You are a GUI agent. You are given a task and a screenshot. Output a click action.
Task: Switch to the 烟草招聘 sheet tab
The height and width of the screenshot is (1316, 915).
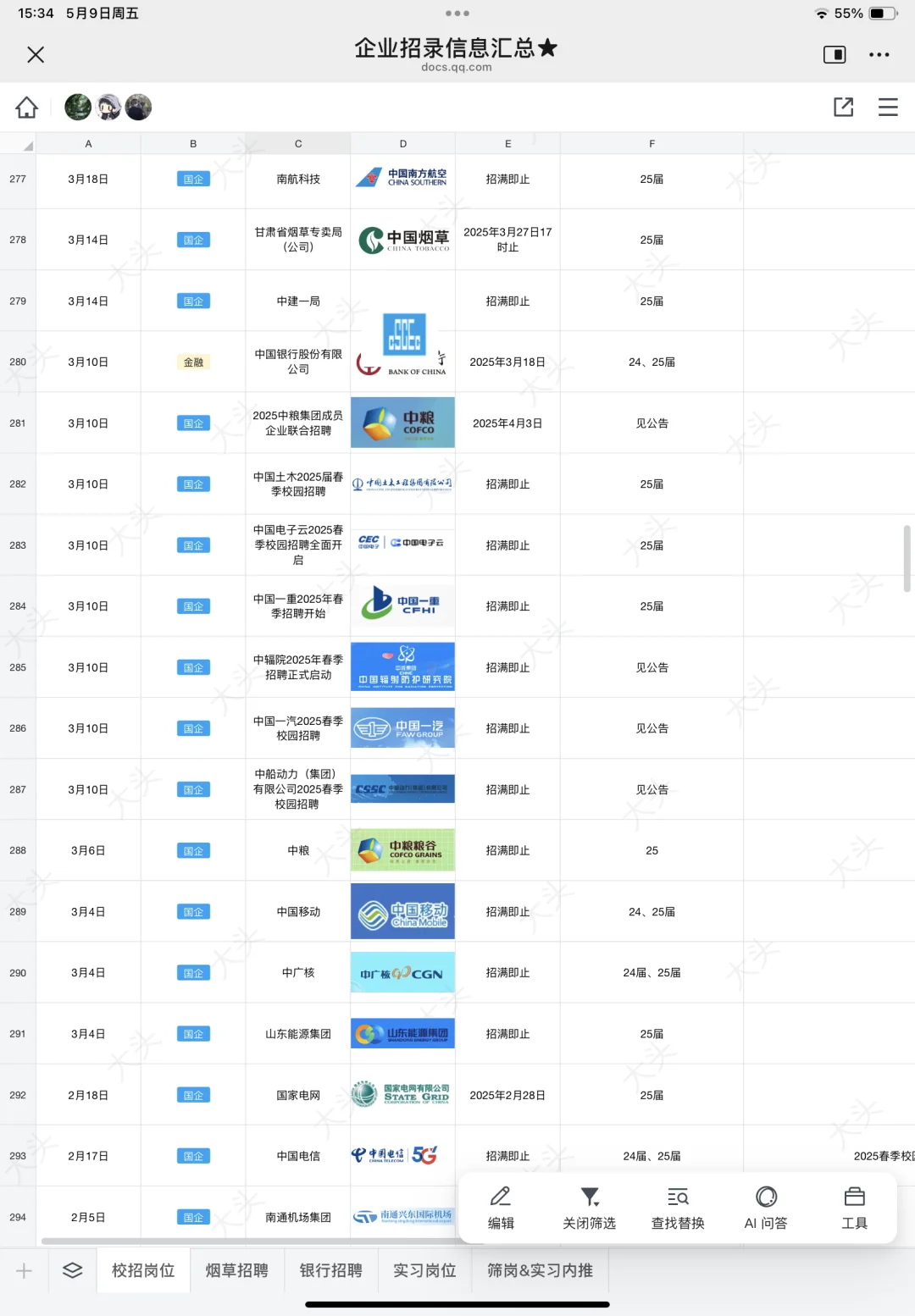pos(237,1270)
